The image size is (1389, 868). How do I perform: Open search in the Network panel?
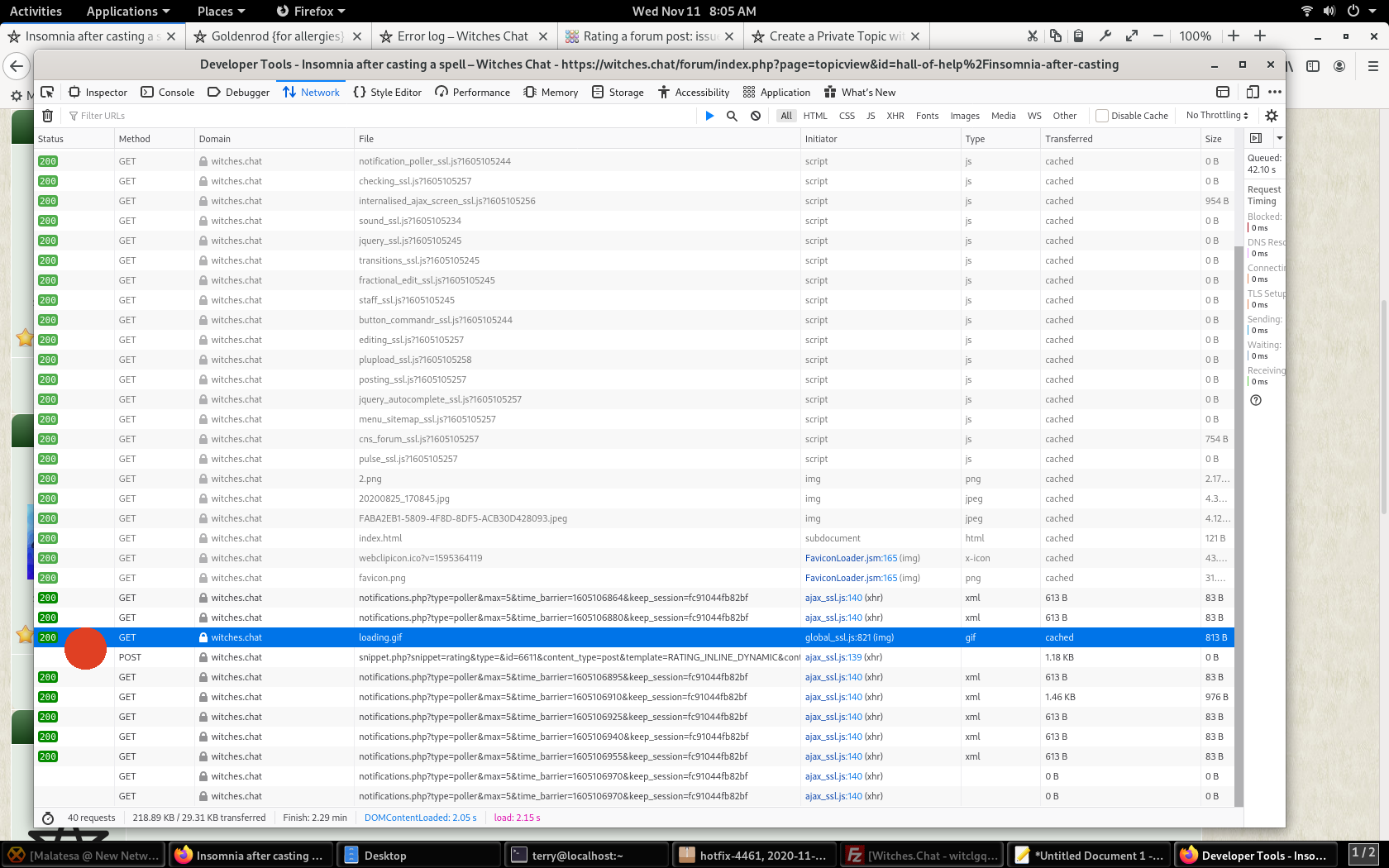(732, 116)
